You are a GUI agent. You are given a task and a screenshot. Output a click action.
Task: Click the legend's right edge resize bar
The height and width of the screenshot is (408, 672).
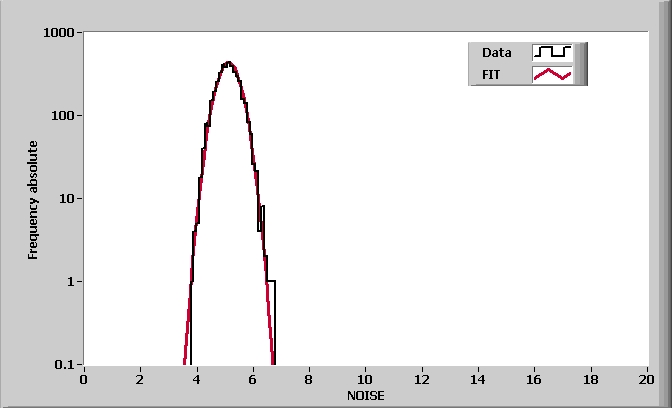pos(581,63)
